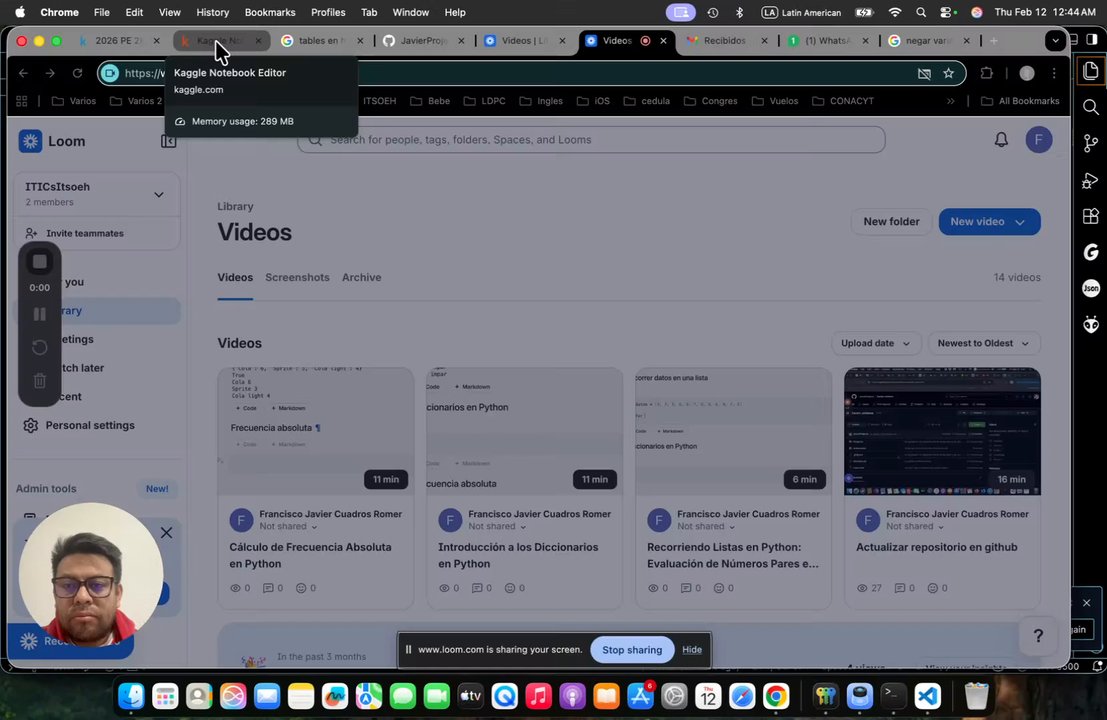
Task: Focus the Loom search field
Action: pos(591,140)
